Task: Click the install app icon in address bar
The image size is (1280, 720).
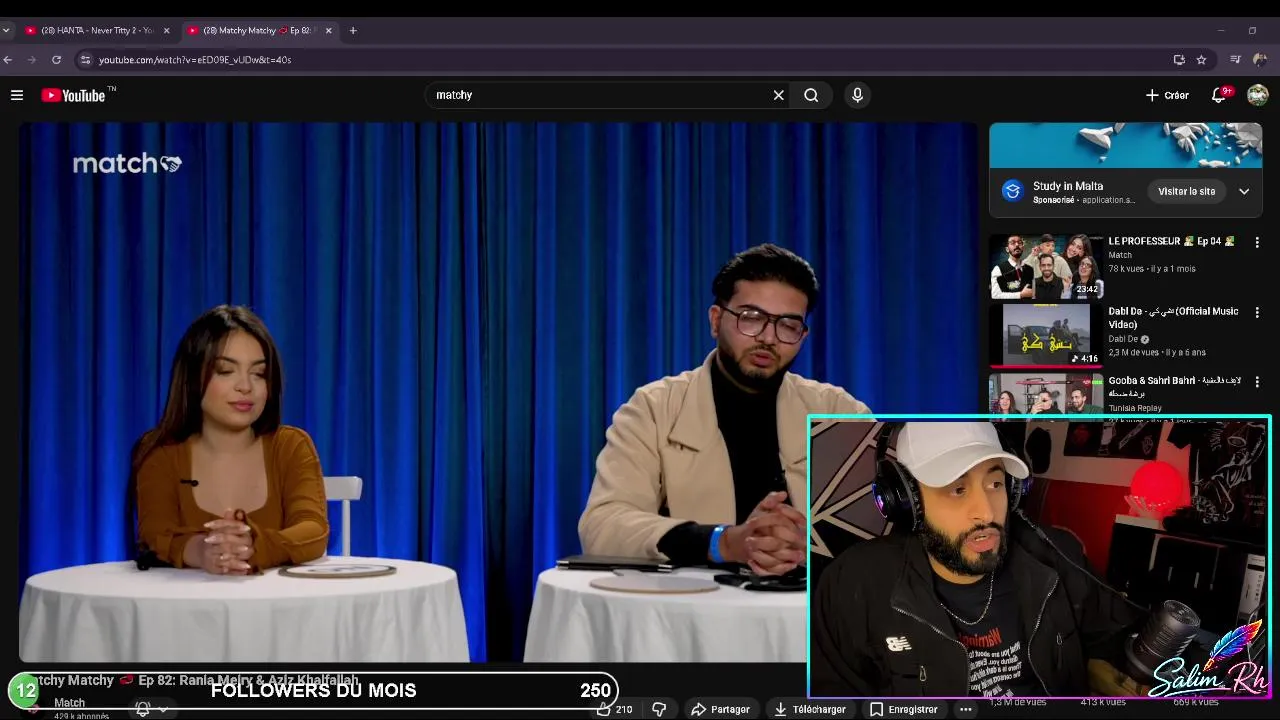Action: click(1179, 60)
